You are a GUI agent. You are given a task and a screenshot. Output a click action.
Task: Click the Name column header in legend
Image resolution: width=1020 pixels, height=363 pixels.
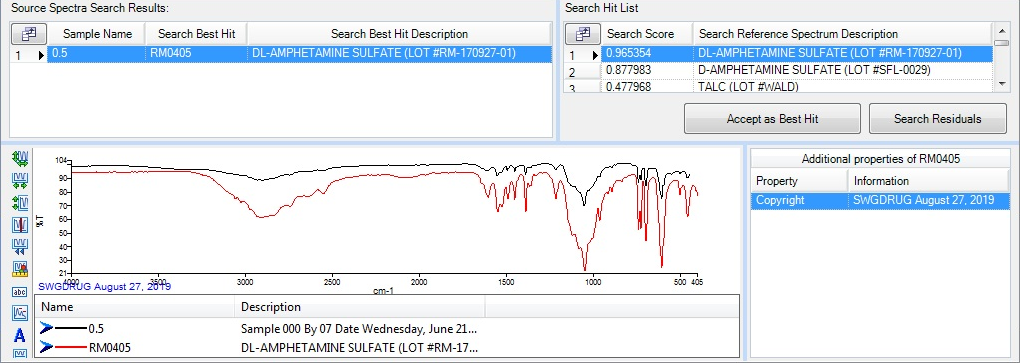click(x=135, y=307)
